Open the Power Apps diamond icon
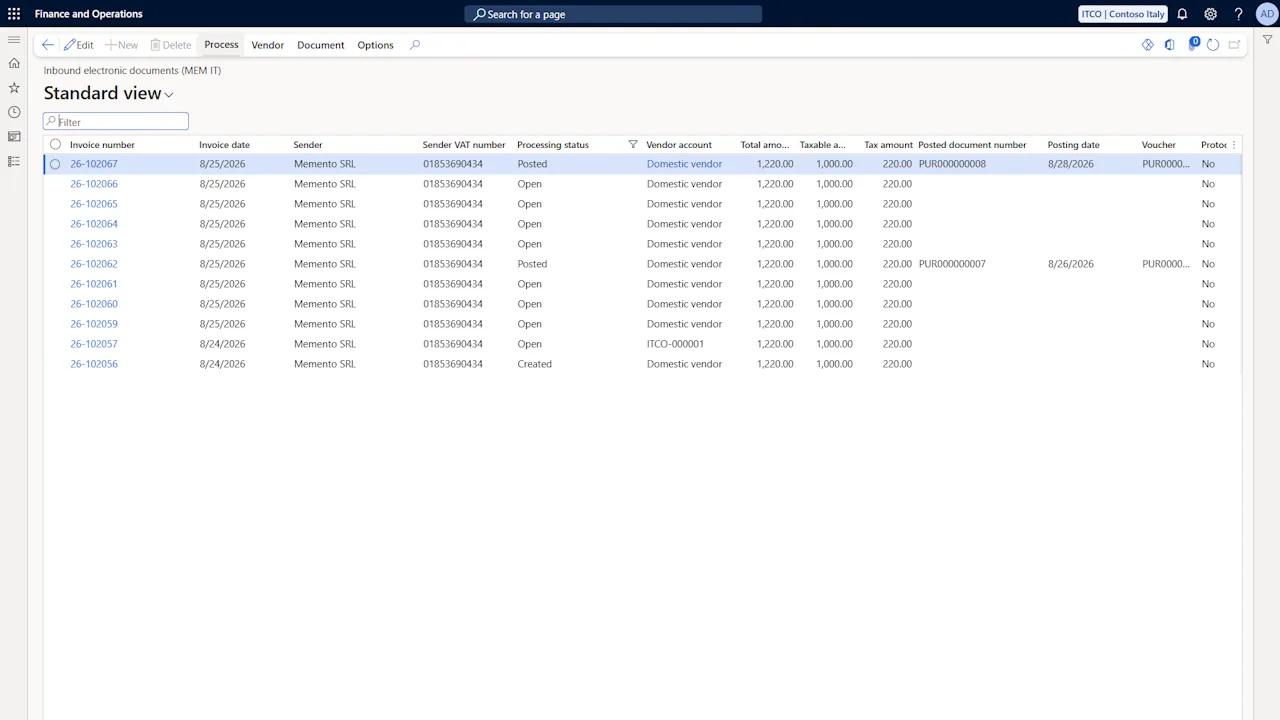1280x720 pixels. point(1148,45)
